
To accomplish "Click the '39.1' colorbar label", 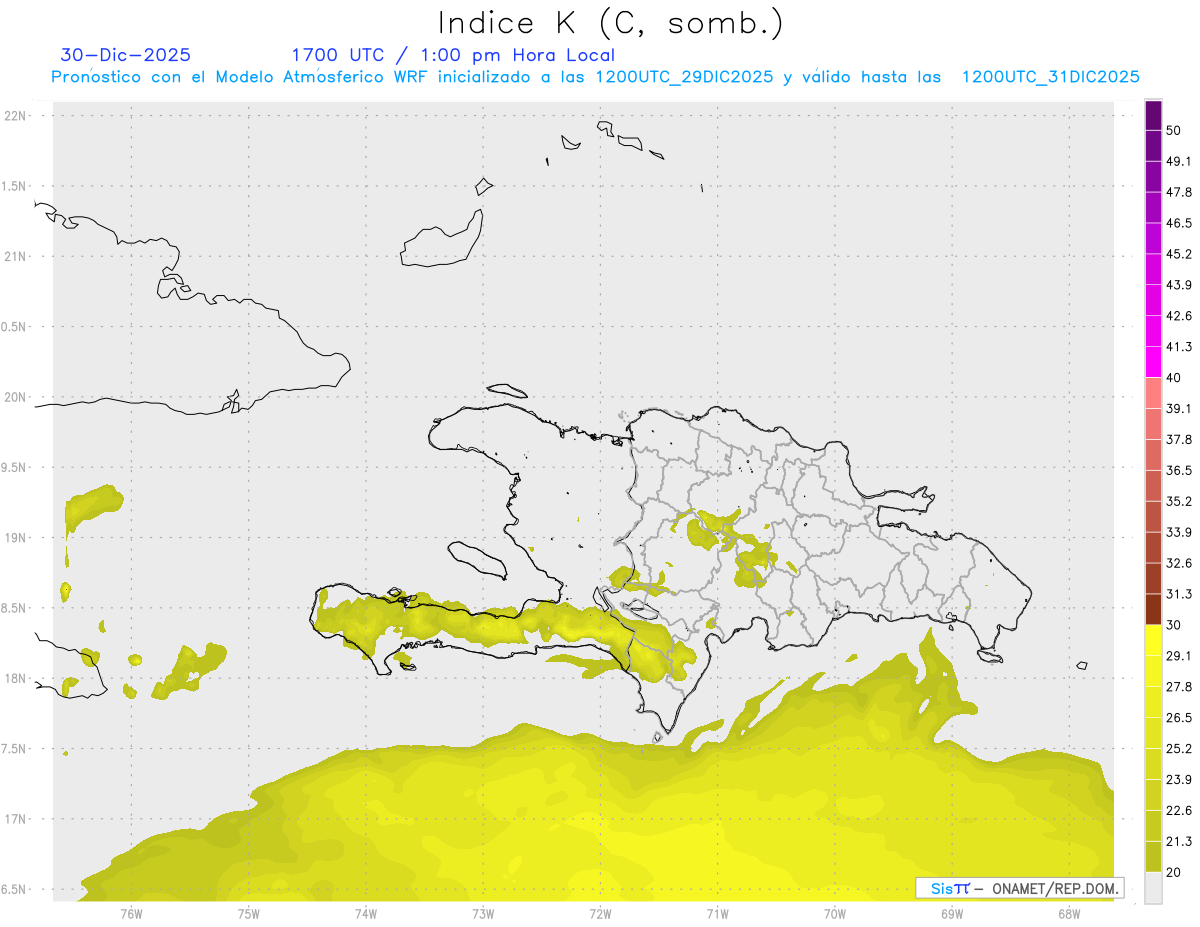I will 1179,408.
